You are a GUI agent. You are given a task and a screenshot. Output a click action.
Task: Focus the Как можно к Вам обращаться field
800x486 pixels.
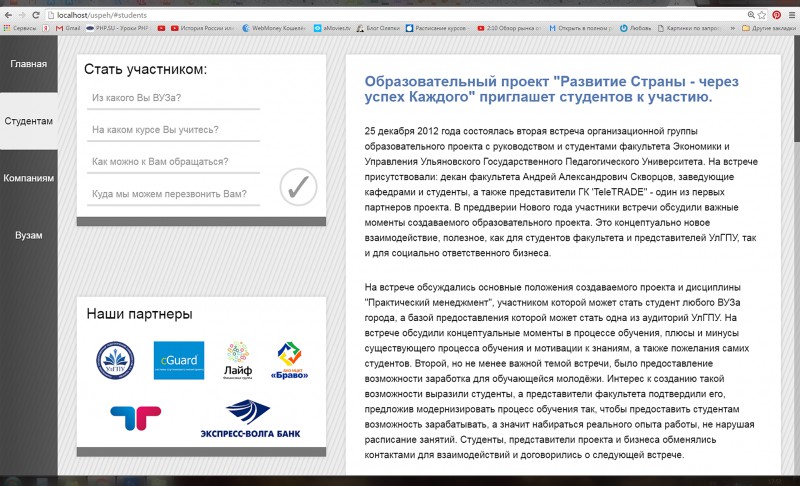173,162
